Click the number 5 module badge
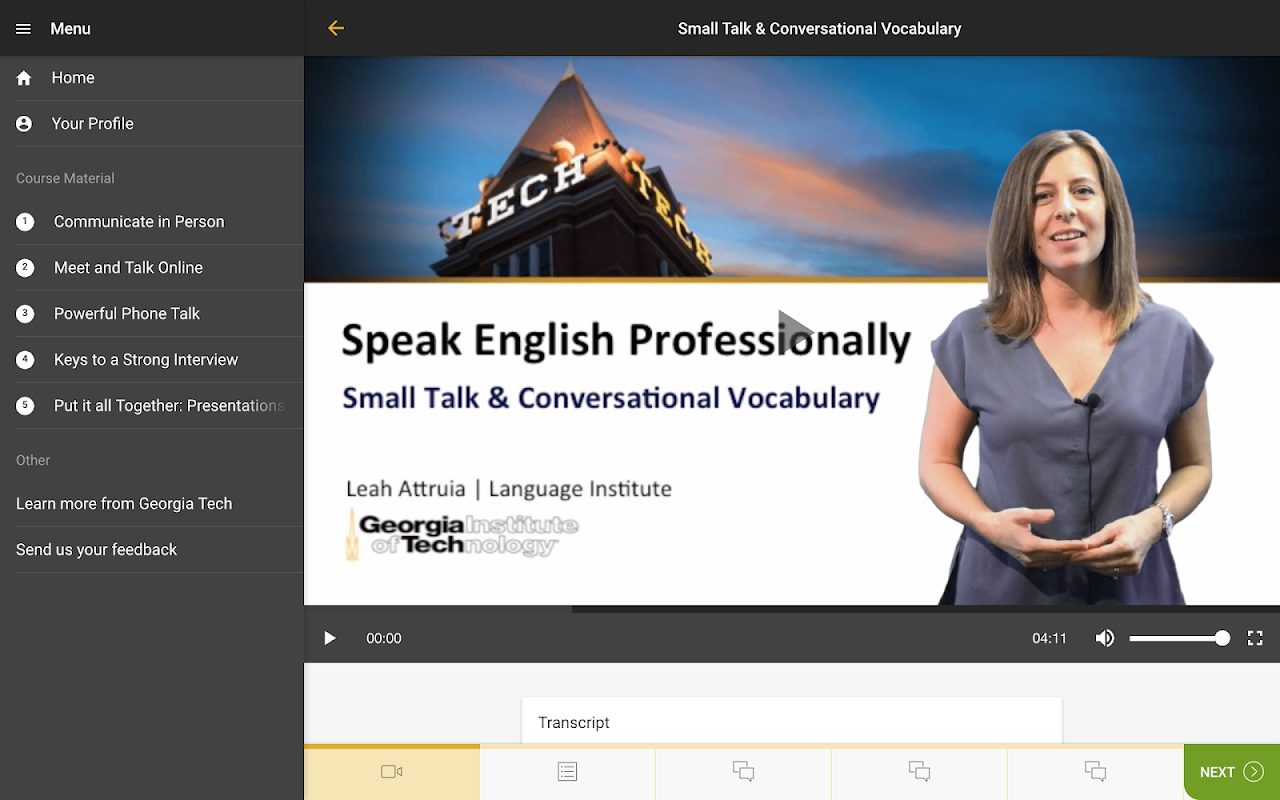Viewport: 1280px width, 800px height. pyautogui.click(x=25, y=406)
